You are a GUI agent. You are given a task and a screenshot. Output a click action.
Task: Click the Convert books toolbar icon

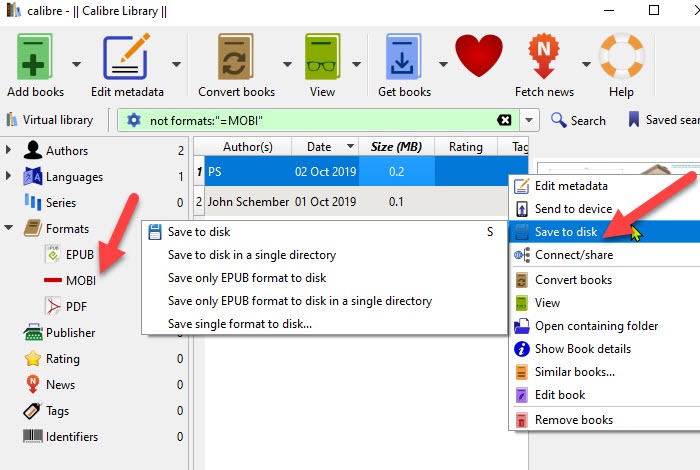236,57
